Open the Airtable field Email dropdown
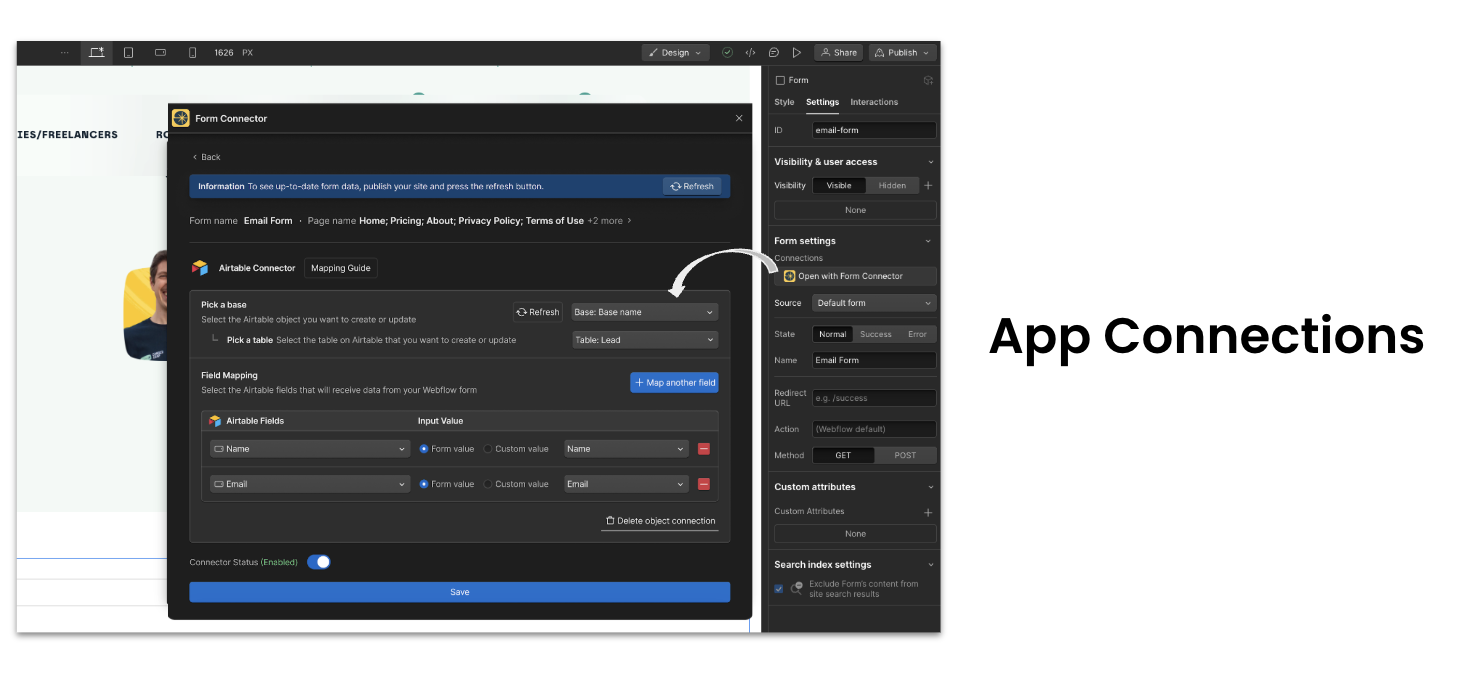 310,484
